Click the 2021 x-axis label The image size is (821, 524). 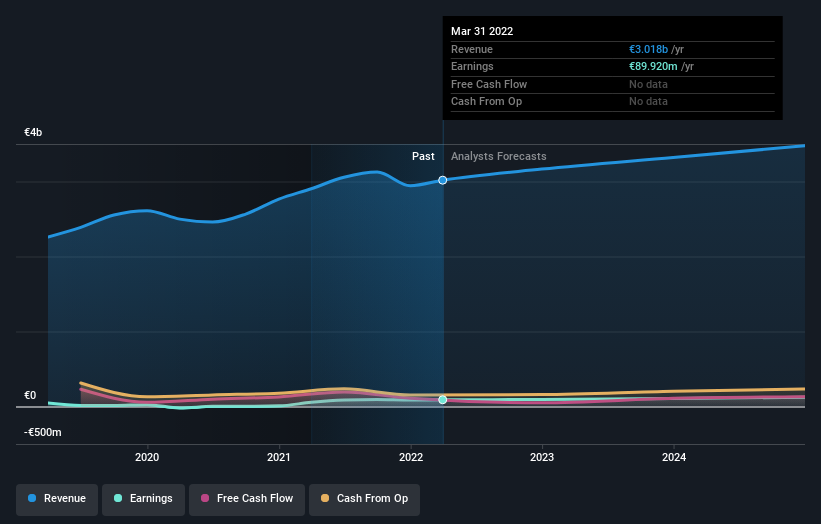click(x=279, y=457)
